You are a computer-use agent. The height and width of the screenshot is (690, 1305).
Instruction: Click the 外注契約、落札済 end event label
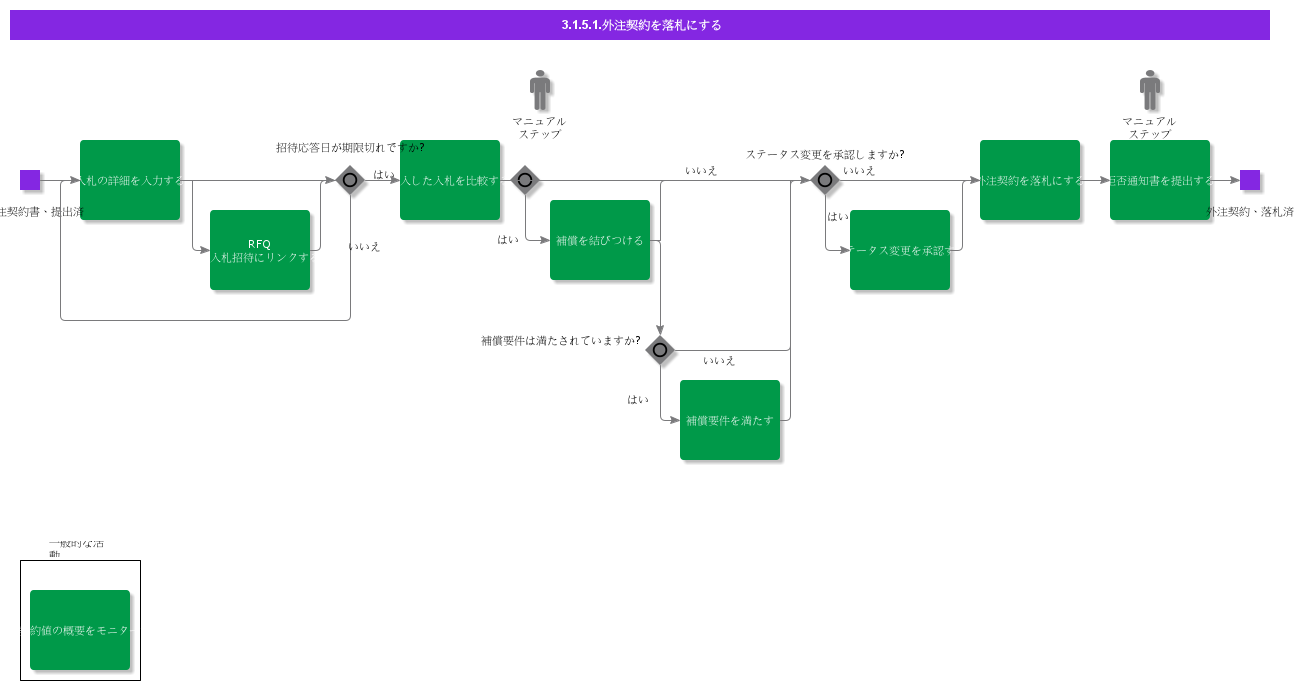pyautogui.click(x=1250, y=212)
